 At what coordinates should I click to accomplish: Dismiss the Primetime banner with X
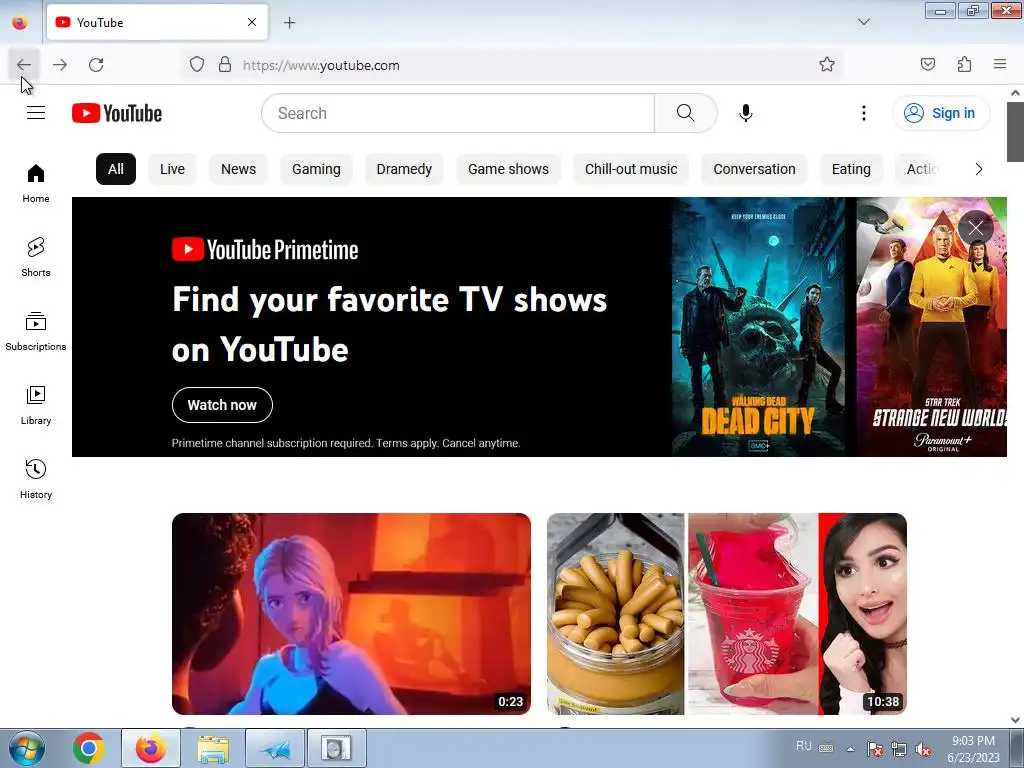976,227
